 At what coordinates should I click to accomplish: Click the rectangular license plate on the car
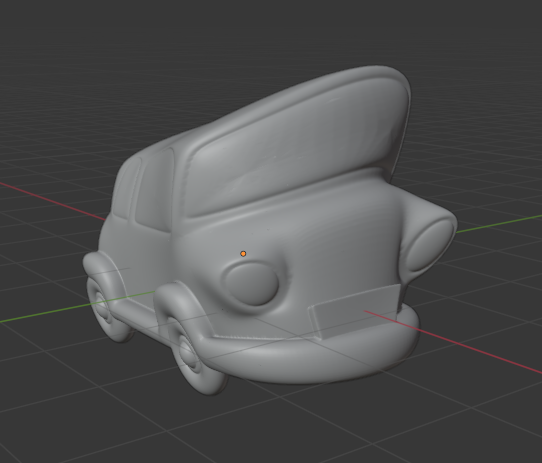(356, 311)
